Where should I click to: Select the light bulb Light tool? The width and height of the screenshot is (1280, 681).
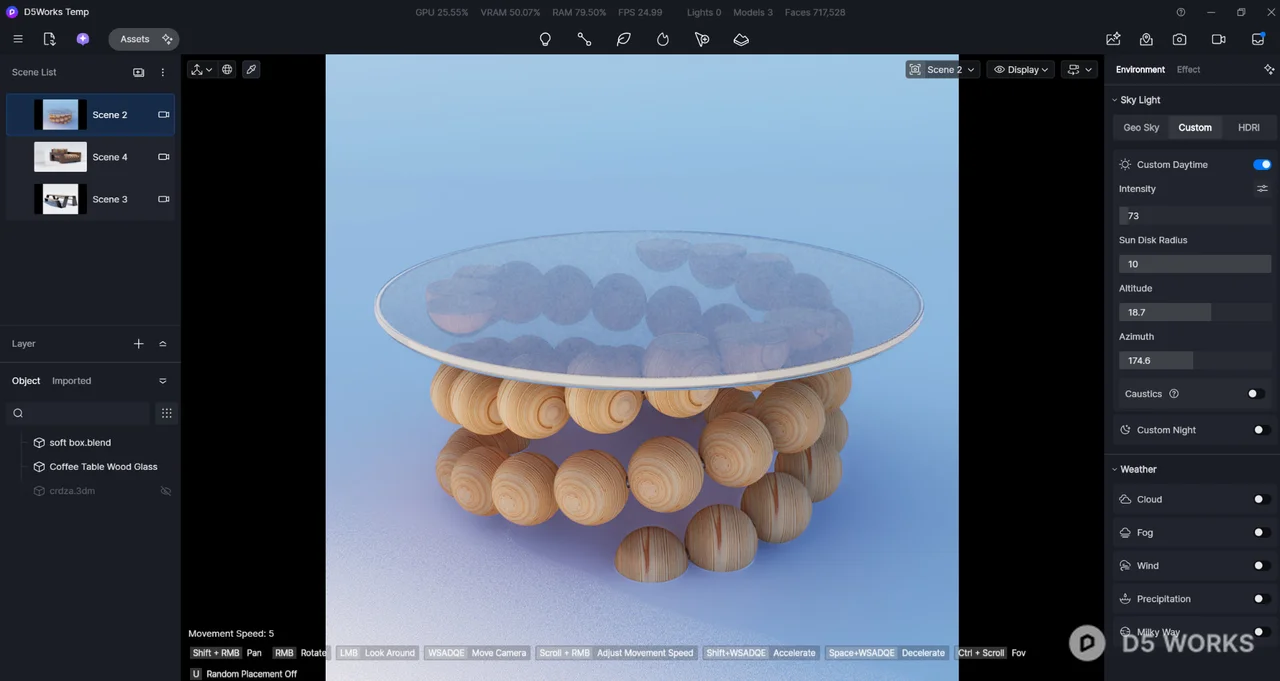coord(545,39)
